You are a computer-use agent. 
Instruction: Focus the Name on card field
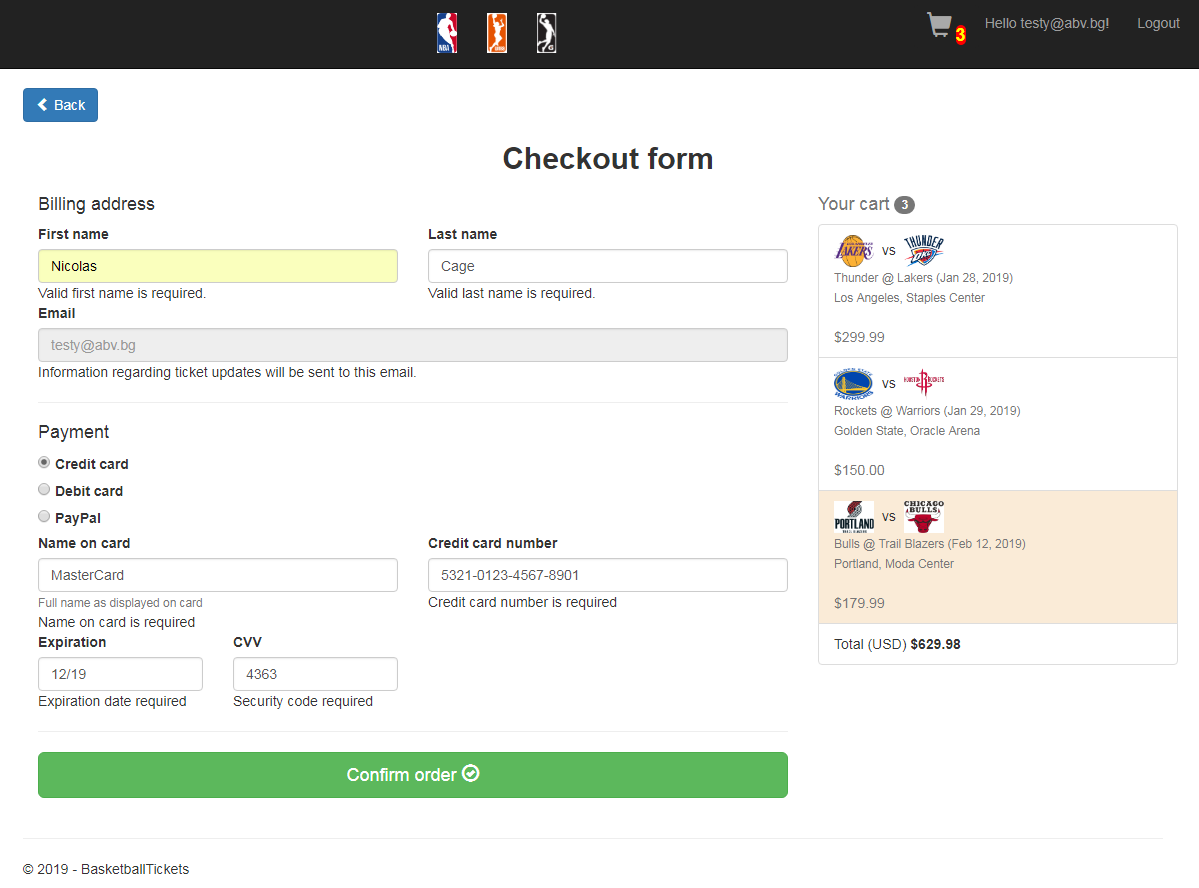[218, 575]
